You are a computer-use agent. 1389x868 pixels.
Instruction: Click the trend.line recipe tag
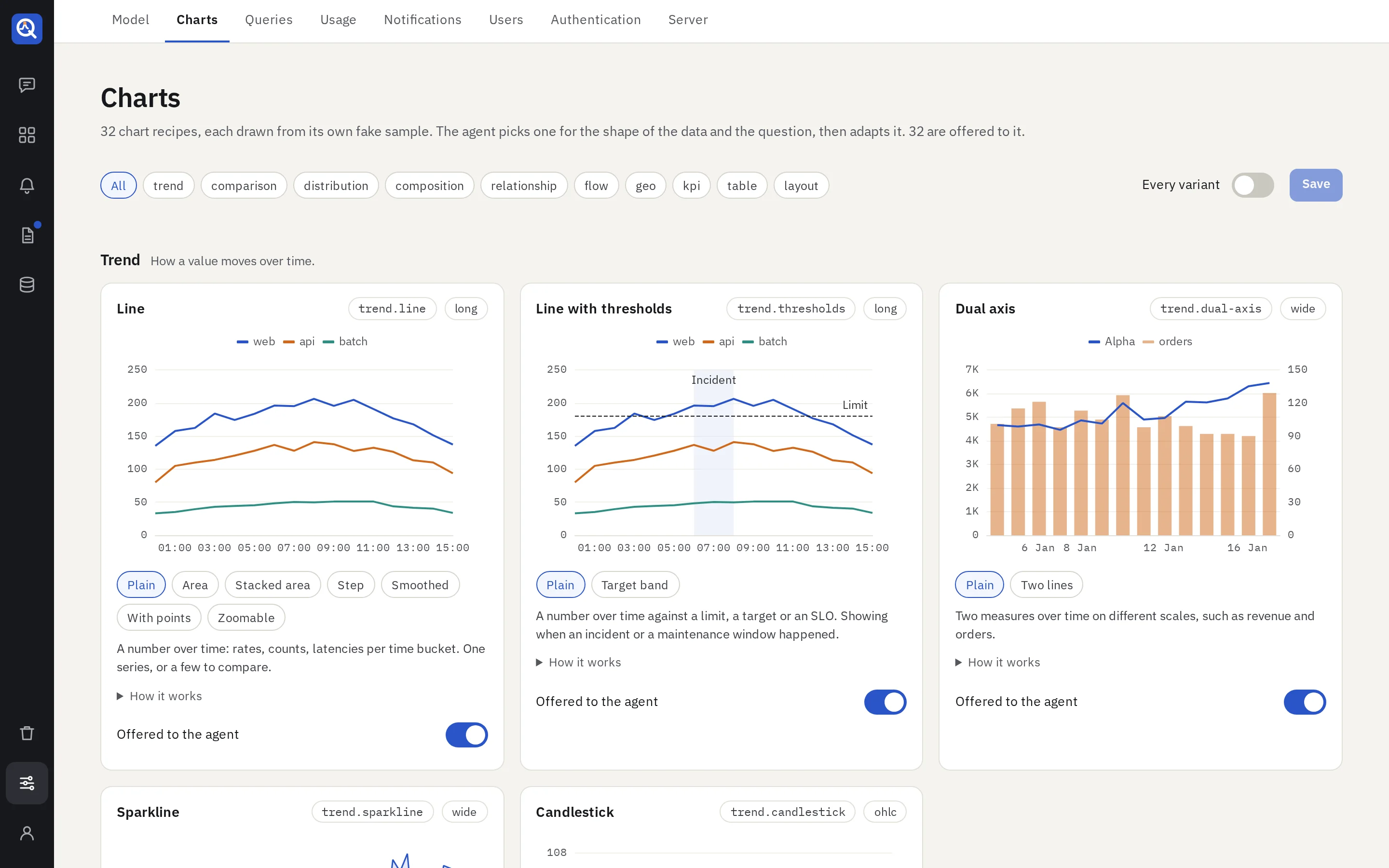coord(392,308)
